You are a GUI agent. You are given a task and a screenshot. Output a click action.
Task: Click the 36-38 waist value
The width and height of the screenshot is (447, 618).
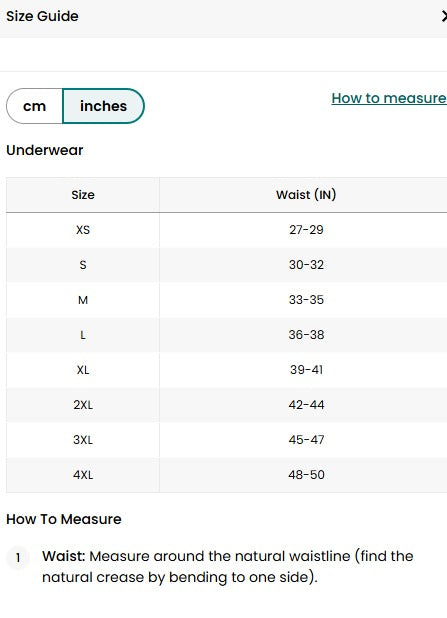pos(306,335)
